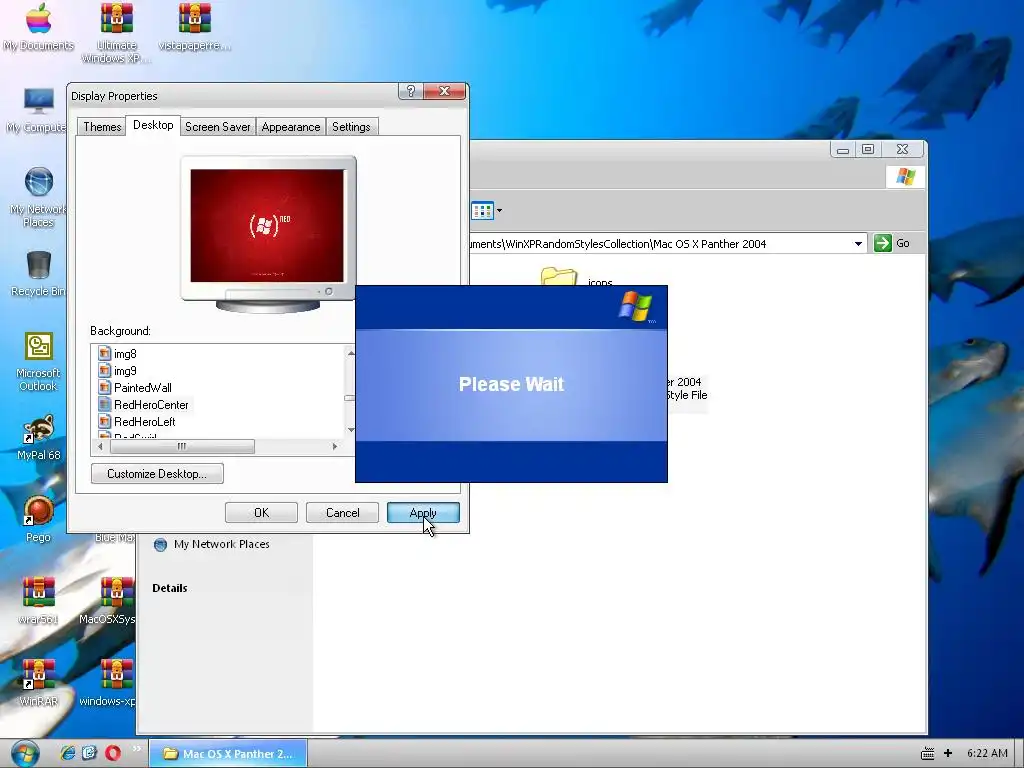Click the background list scroll-down arrow

tap(351, 429)
